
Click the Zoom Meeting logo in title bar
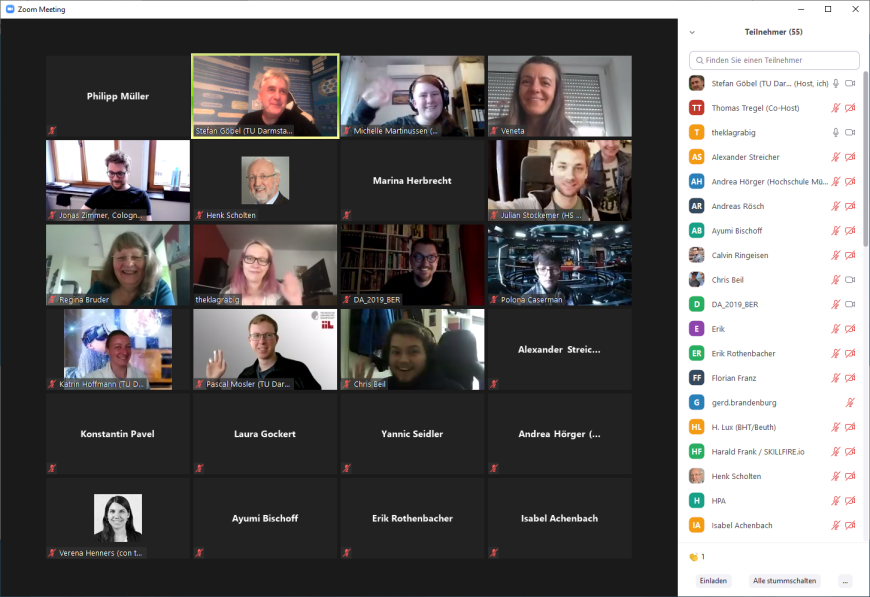point(10,9)
